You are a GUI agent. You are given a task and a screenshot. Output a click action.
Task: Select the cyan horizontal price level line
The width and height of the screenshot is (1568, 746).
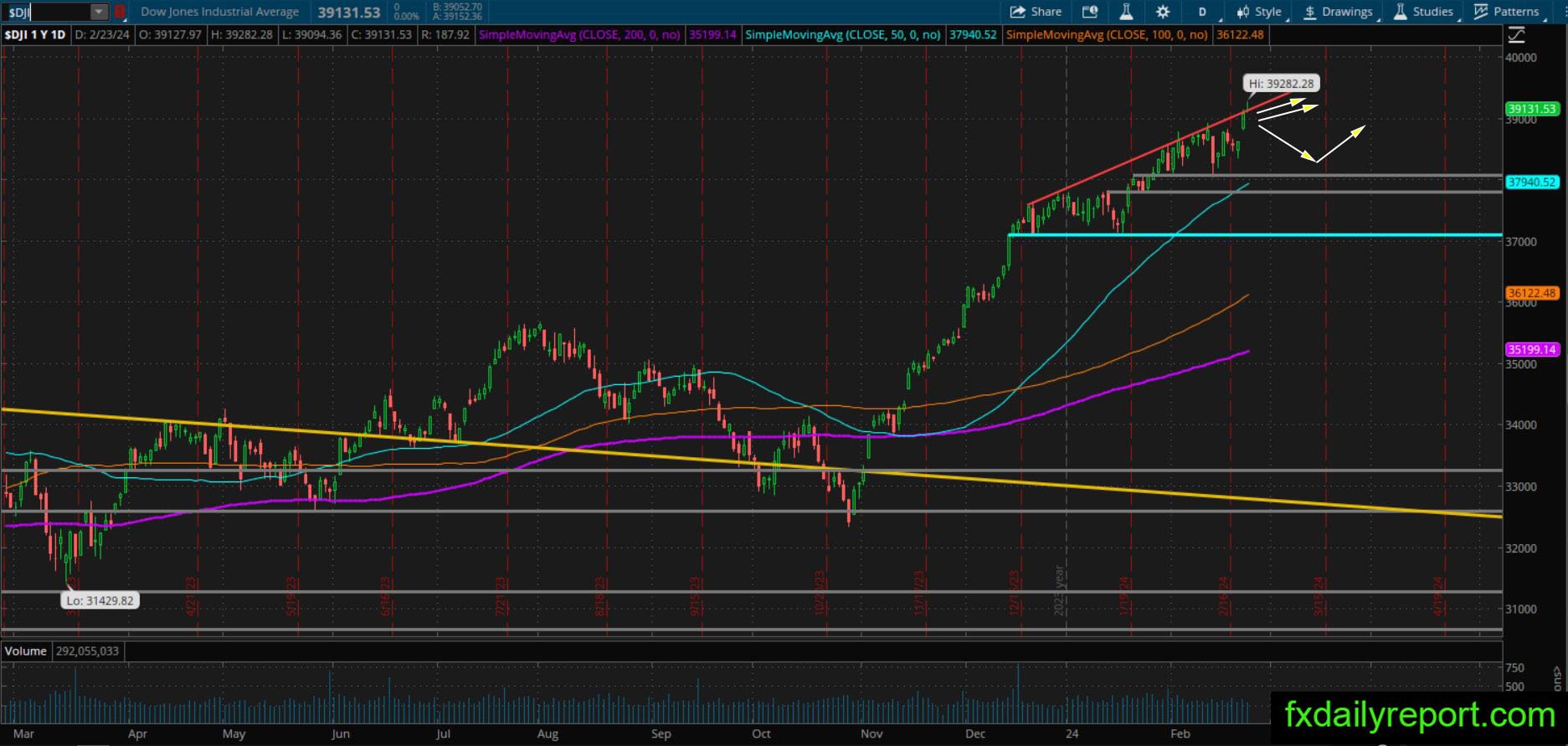(1256, 235)
